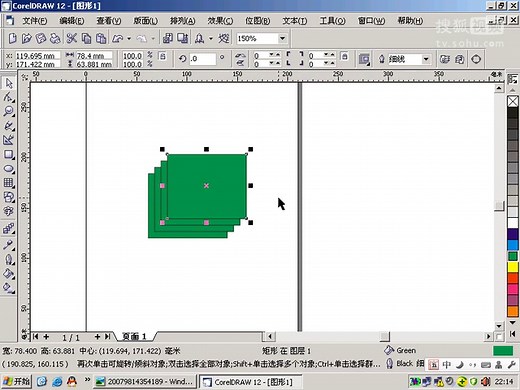Open the 排列(A) menu
Image resolution: width=520 pixels, height=390 pixels.
pos(182,21)
